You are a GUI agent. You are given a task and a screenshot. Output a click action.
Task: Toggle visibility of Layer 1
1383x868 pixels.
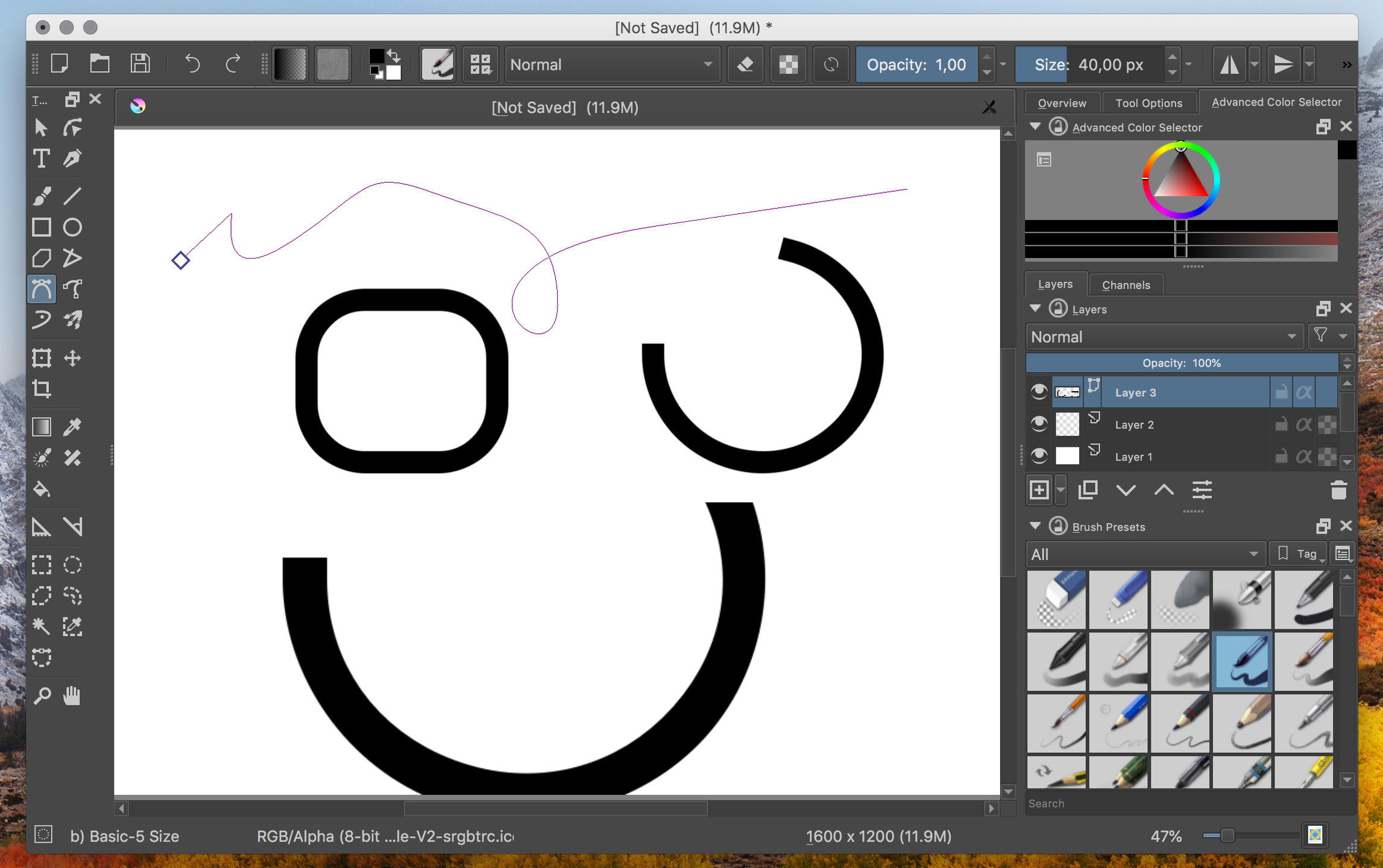click(1038, 456)
